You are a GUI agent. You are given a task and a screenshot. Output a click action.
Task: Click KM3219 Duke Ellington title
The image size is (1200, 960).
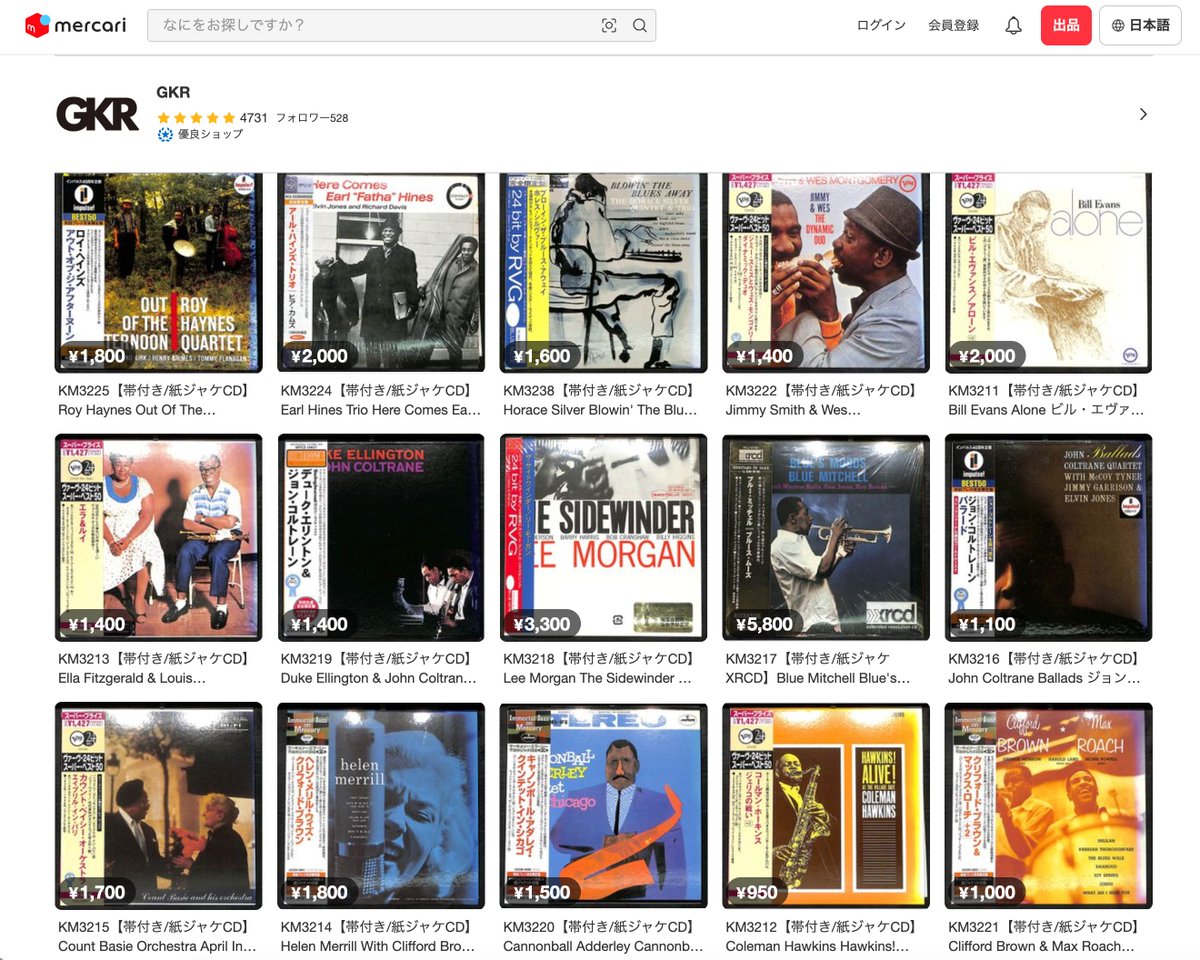379,668
